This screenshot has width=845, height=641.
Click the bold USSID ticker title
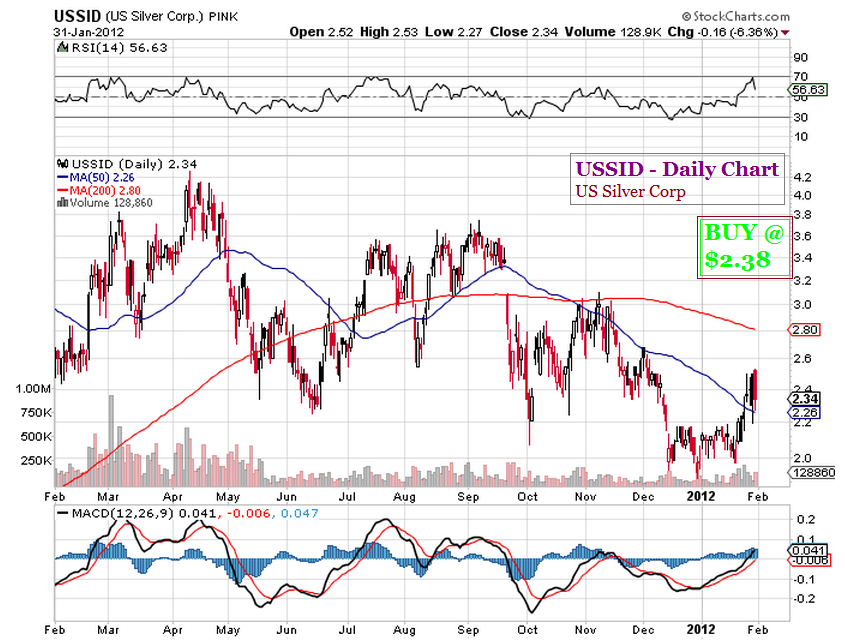point(77,16)
